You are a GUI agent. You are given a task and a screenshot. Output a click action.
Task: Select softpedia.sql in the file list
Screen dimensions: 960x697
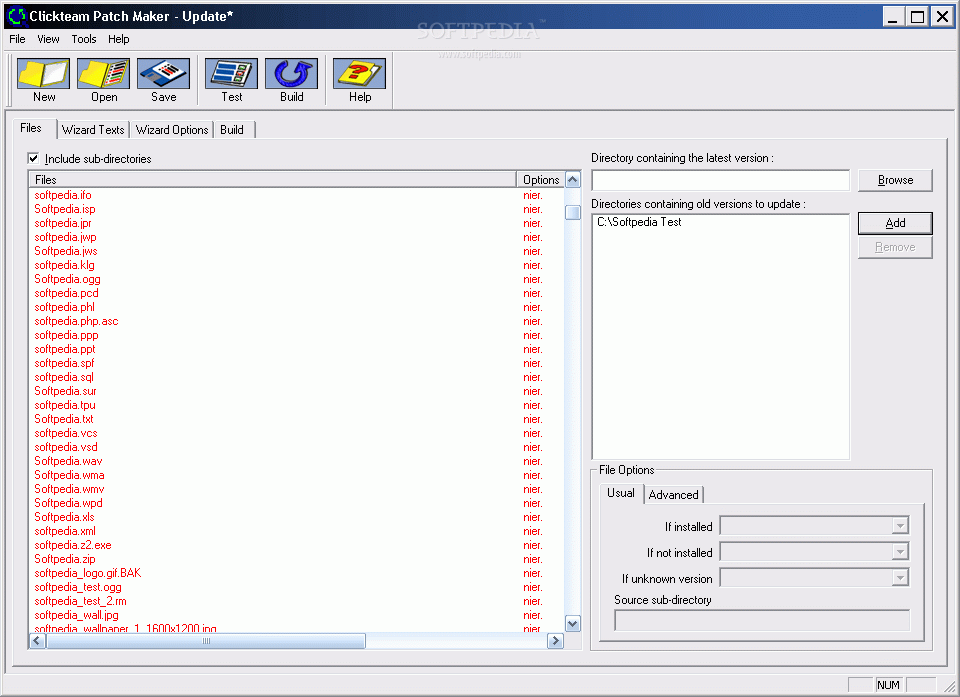(x=64, y=377)
